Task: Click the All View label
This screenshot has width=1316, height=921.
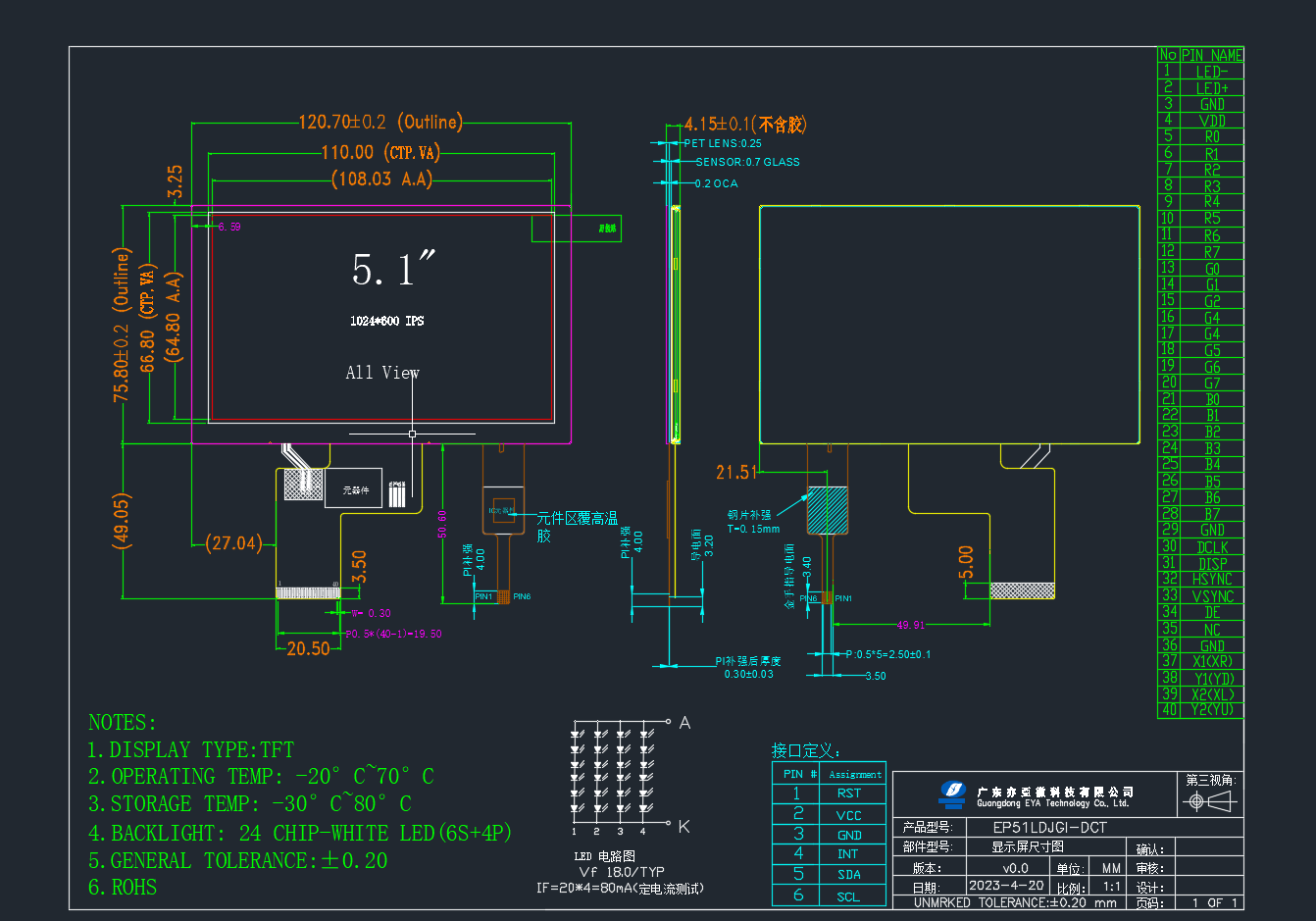Action: [x=382, y=373]
